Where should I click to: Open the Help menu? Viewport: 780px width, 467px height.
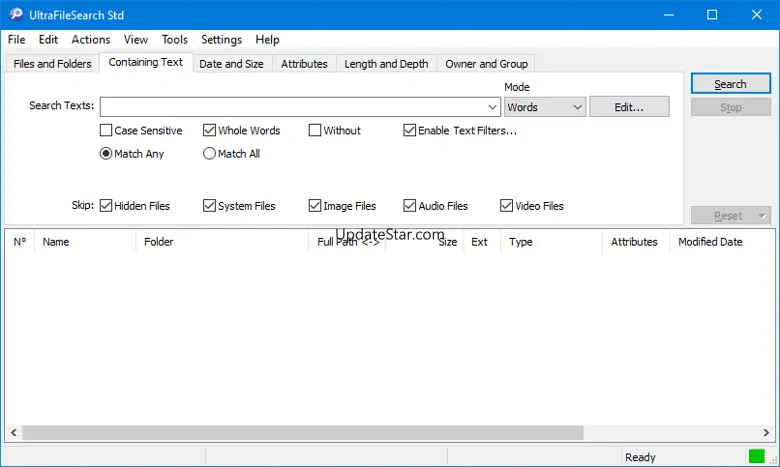(x=267, y=39)
